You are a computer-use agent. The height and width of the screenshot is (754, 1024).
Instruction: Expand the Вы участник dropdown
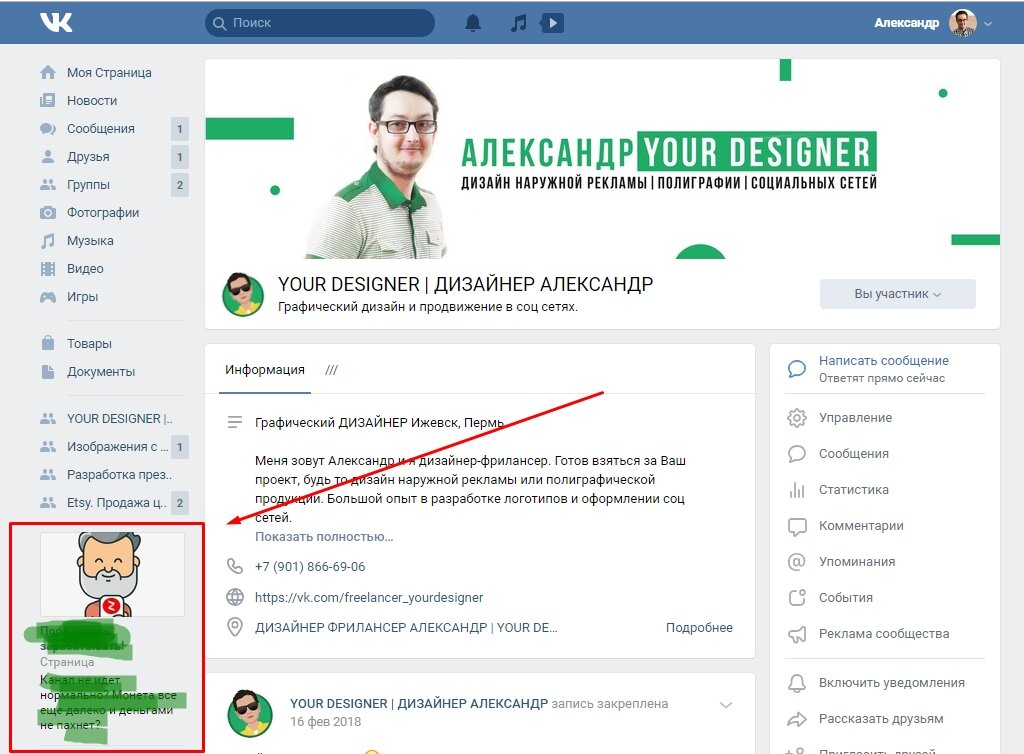tap(897, 294)
